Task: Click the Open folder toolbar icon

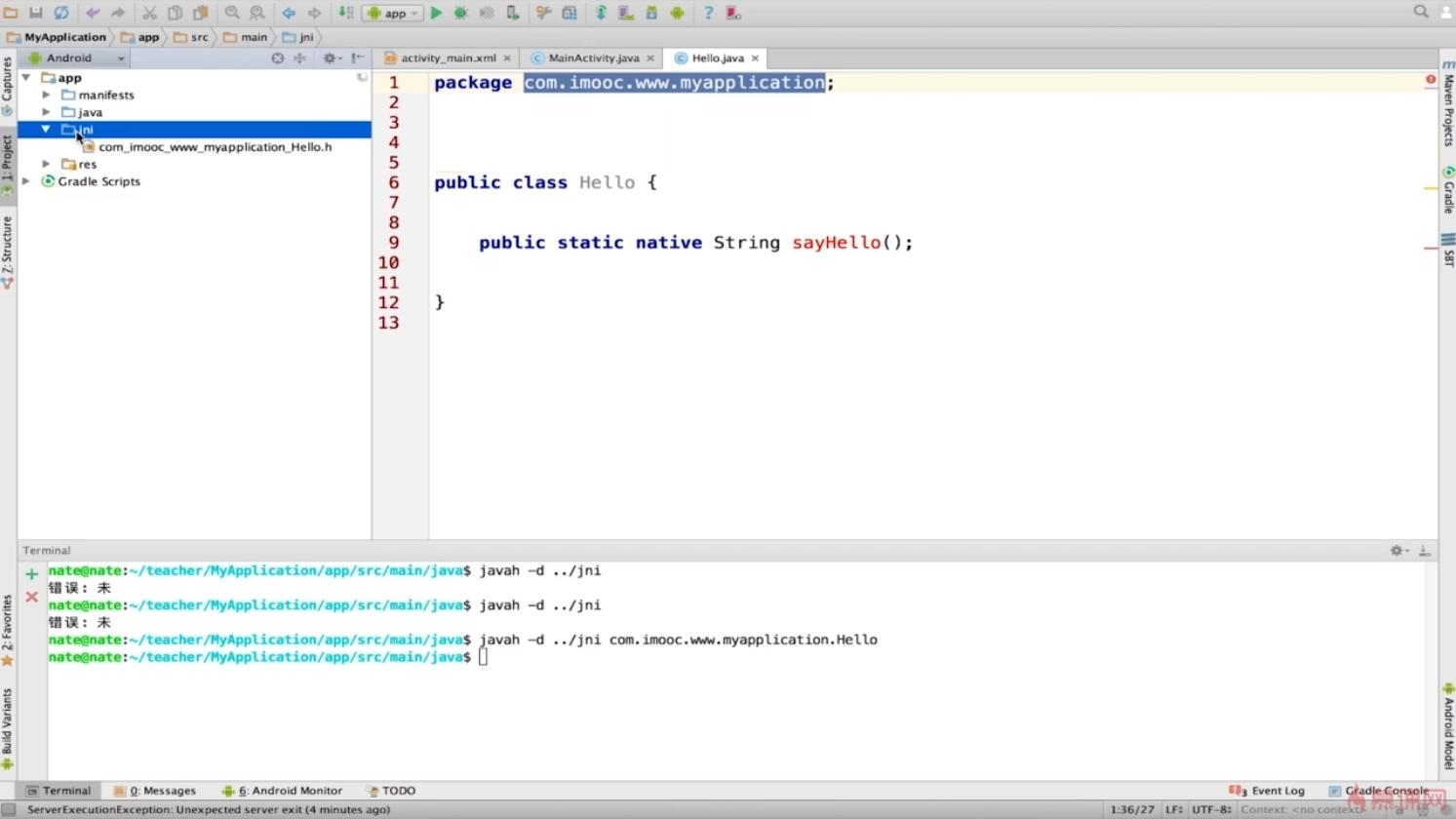Action: (x=11, y=13)
